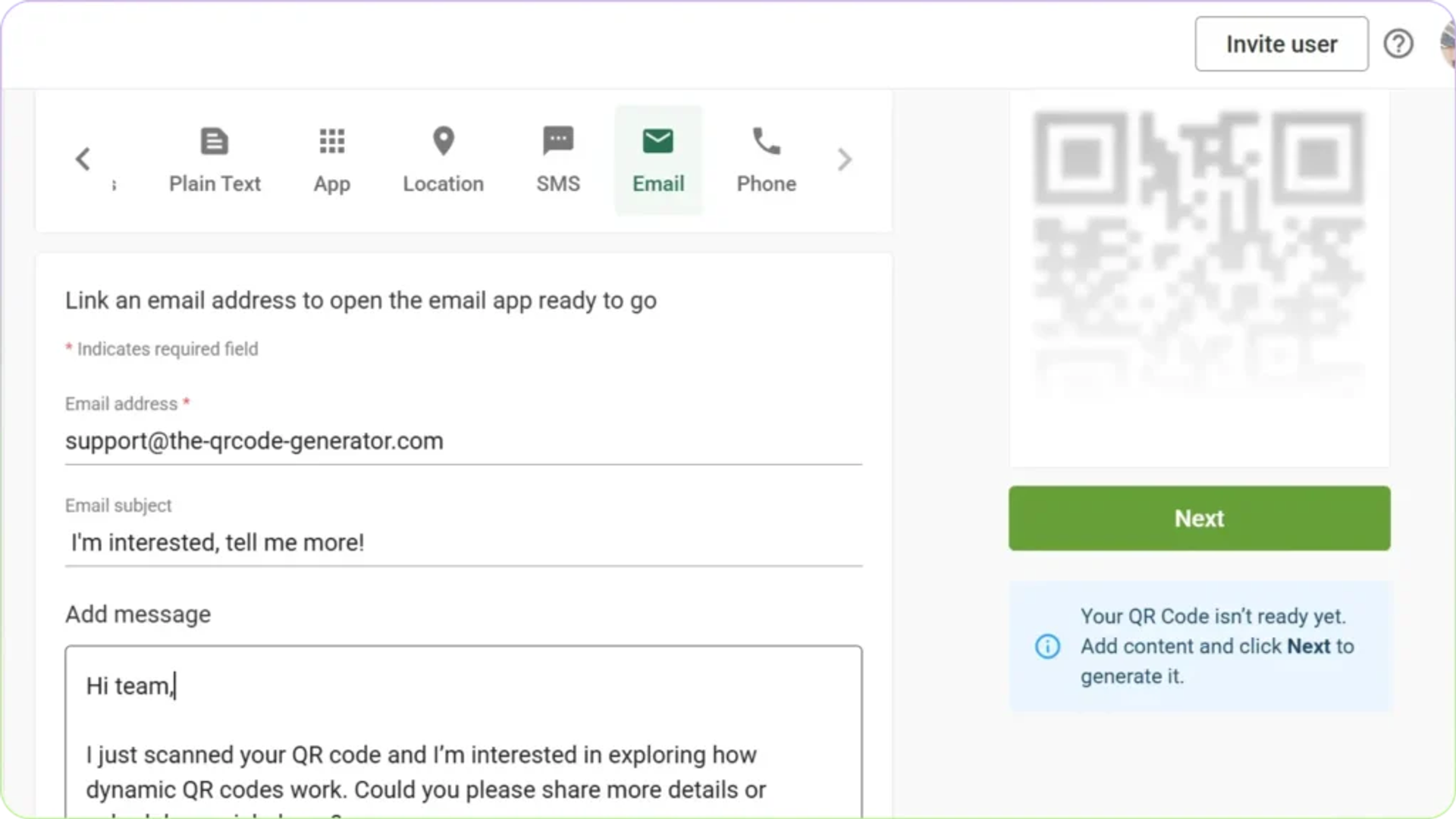This screenshot has height=819, width=1456.
Task: Select the Email envelope icon
Action: pyautogui.click(x=657, y=141)
